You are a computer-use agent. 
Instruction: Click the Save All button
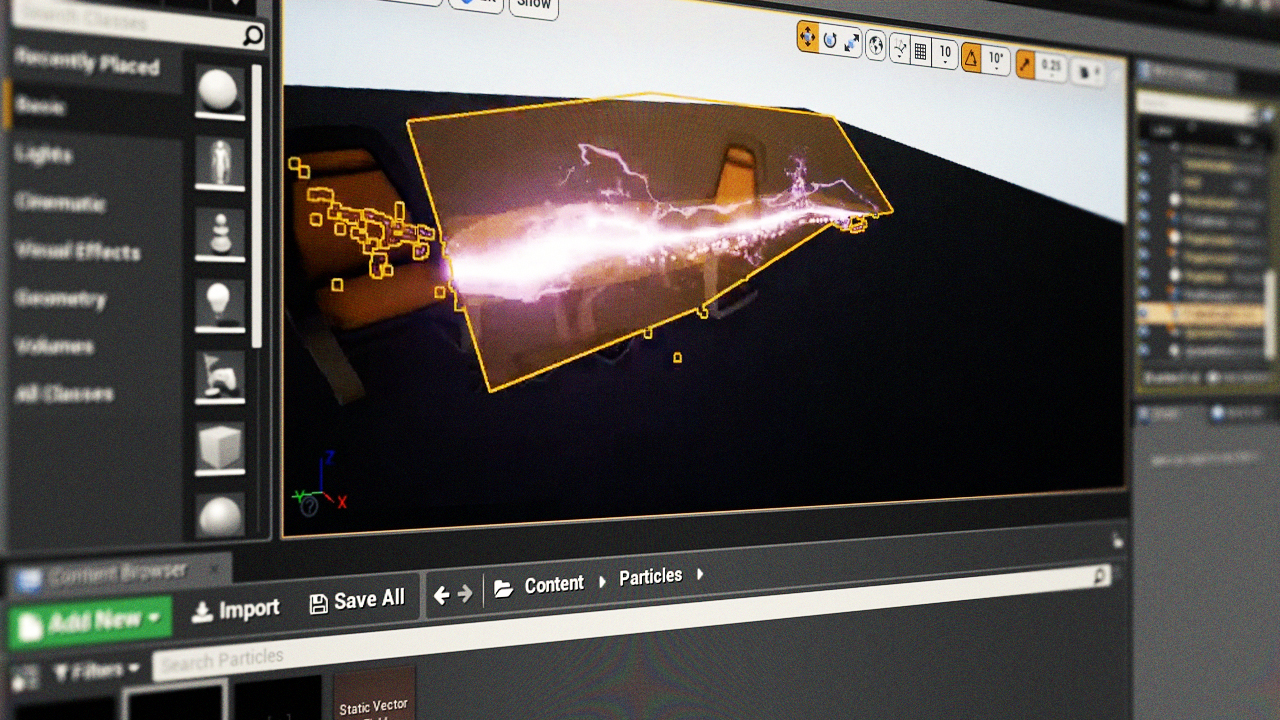coord(357,601)
